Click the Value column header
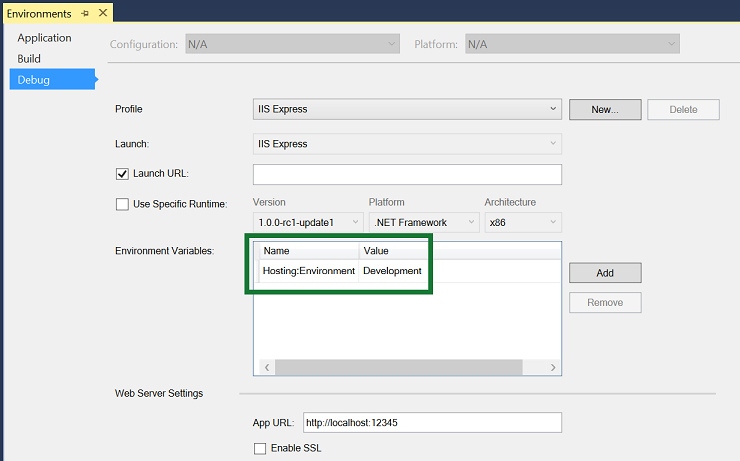The width and height of the screenshot is (740, 461). click(x=392, y=251)
